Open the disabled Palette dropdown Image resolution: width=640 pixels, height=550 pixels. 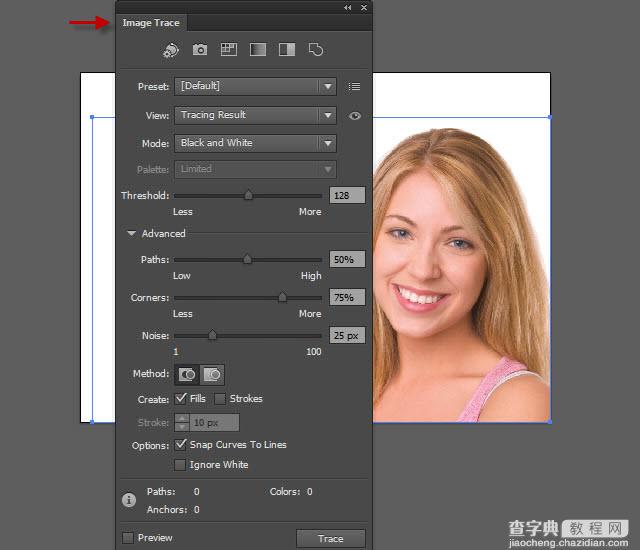coord(255,169)
